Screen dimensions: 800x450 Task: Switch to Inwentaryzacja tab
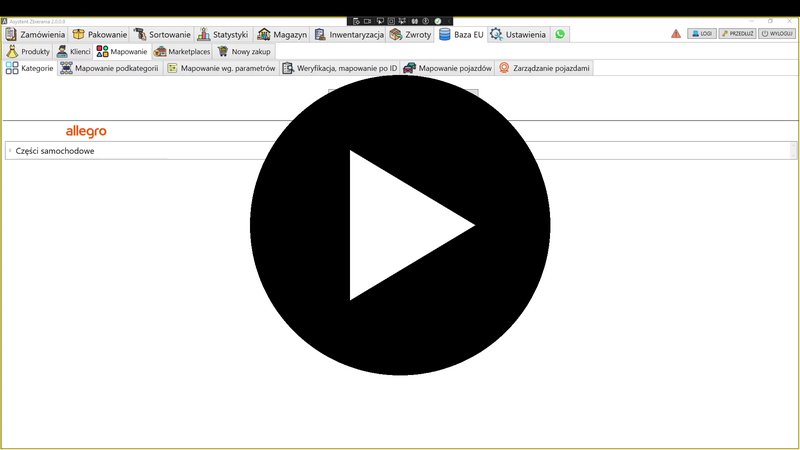point(349,34)
